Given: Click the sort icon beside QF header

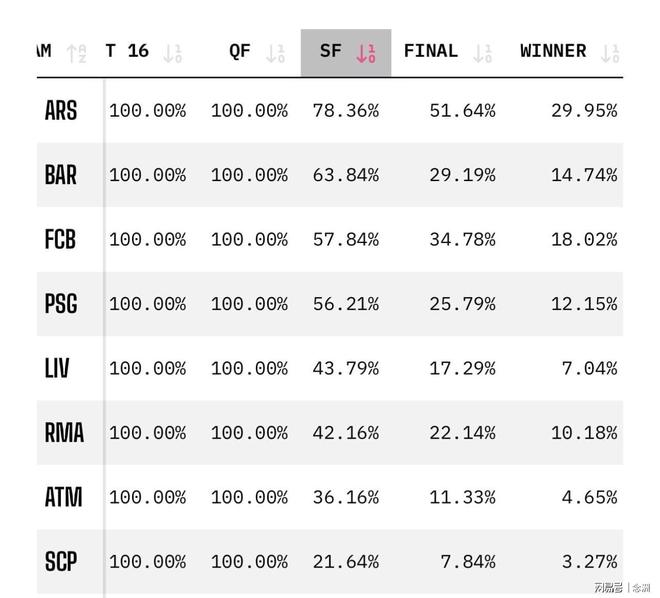Looking at the screenshot, I should point(274,52).
